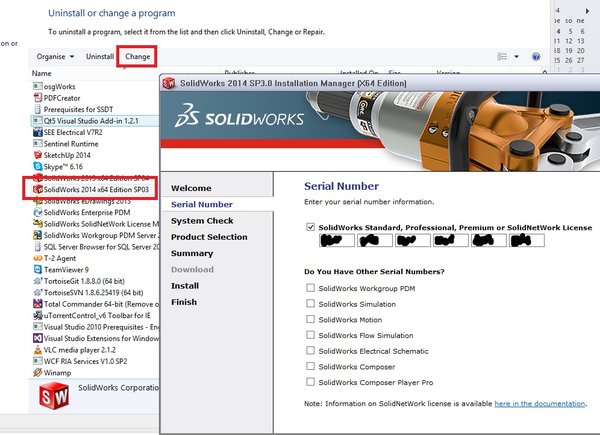Click SolidNetWork License Manager icon
The width and height of the screenshot is (600, 435).
pos(38,224)
